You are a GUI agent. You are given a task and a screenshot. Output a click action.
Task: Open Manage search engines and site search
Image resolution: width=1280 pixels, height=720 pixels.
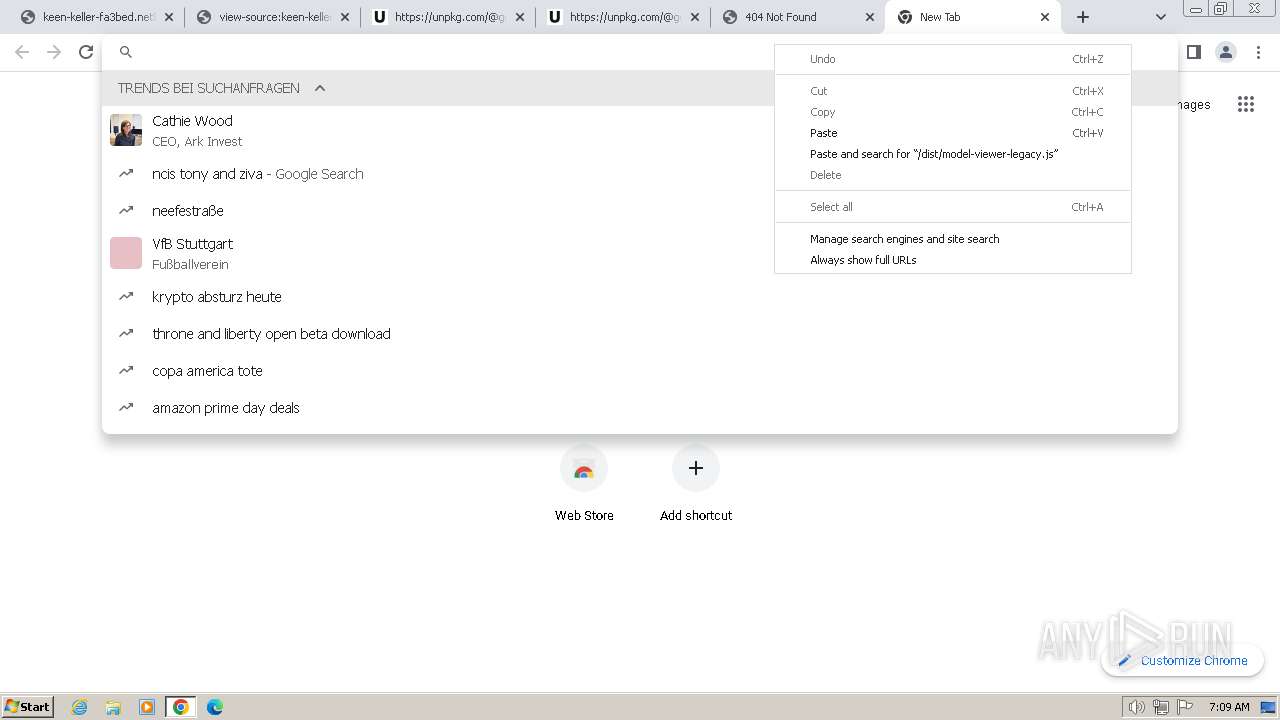pyautogui.click(x=952, y=239)
